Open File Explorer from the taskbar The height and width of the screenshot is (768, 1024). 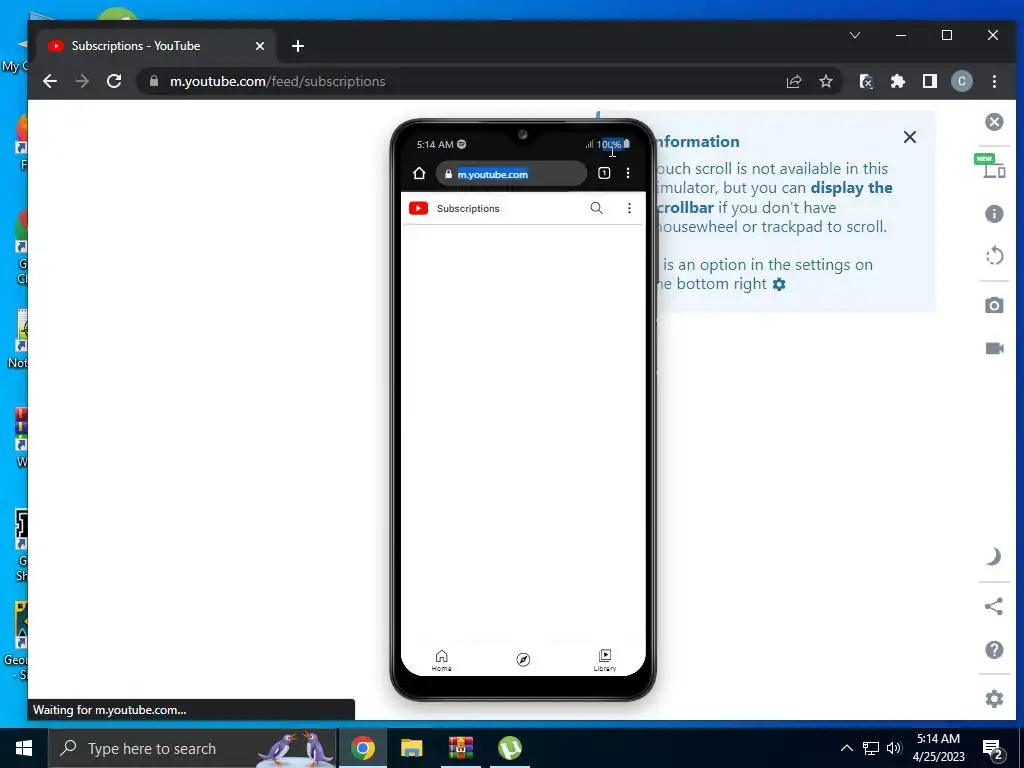[x=411, y=748]
